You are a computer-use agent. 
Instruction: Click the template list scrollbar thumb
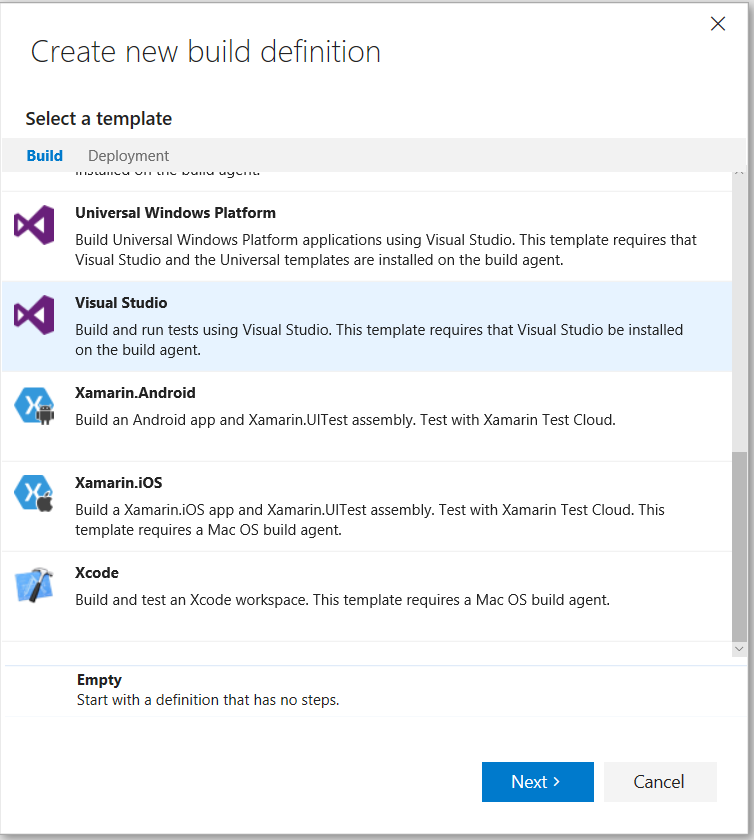pyautogui.click(x=739, y=545)
